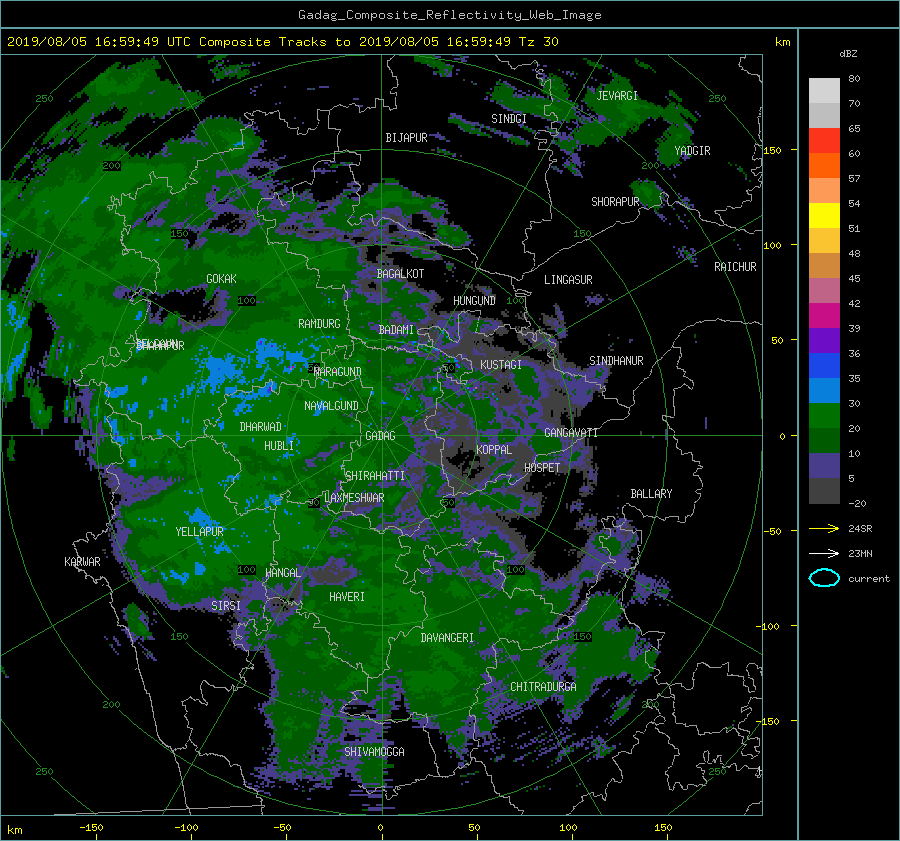Screen dimensions: 900x841
Task: Select the GANGAVATI town label
Action: point(571,432)
